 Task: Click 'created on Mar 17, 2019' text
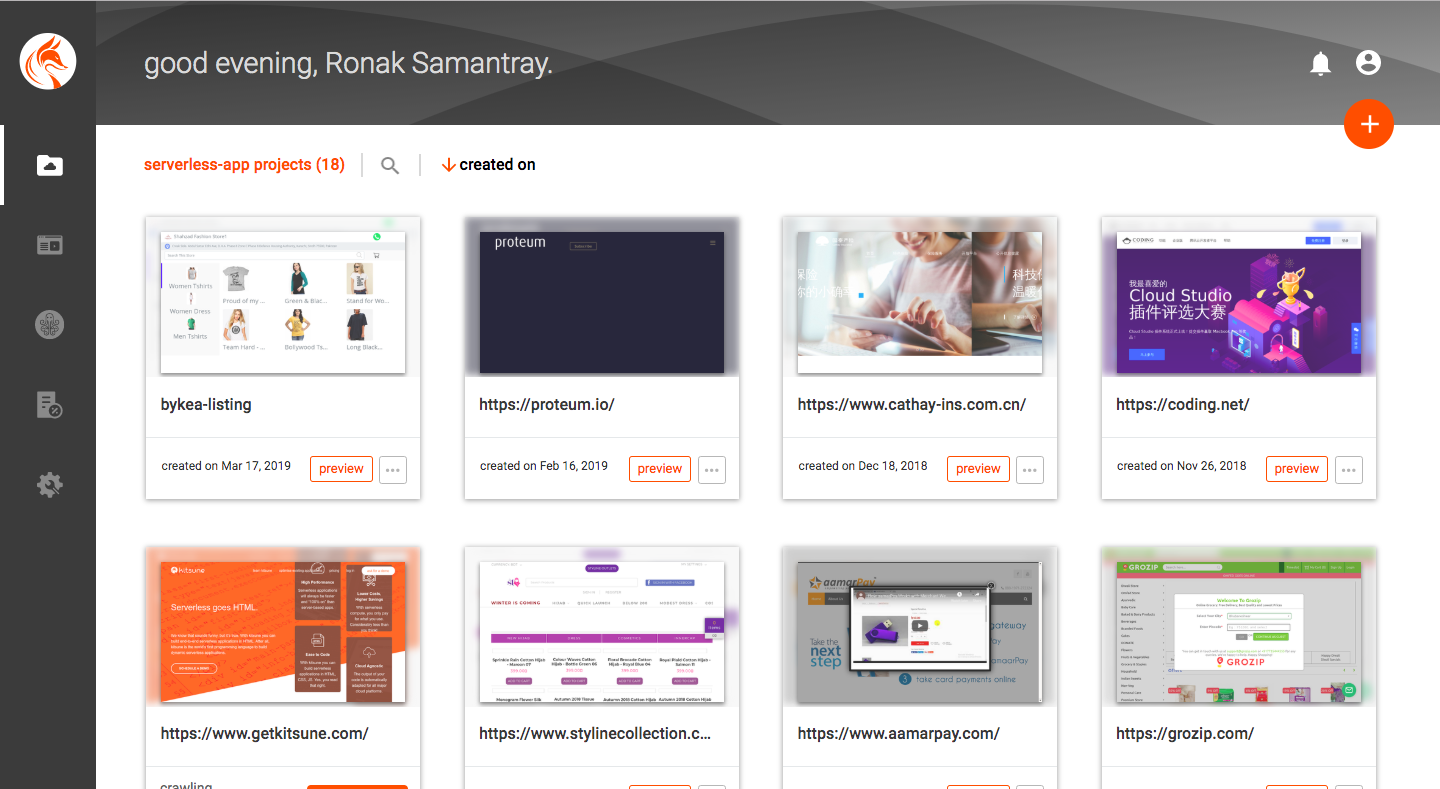click(226, 466)
